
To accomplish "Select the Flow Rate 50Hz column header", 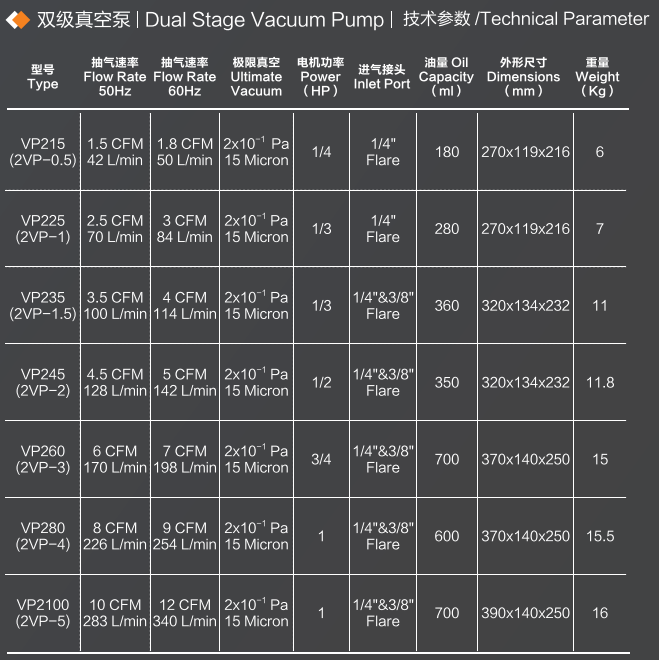I will coord(114,77).
